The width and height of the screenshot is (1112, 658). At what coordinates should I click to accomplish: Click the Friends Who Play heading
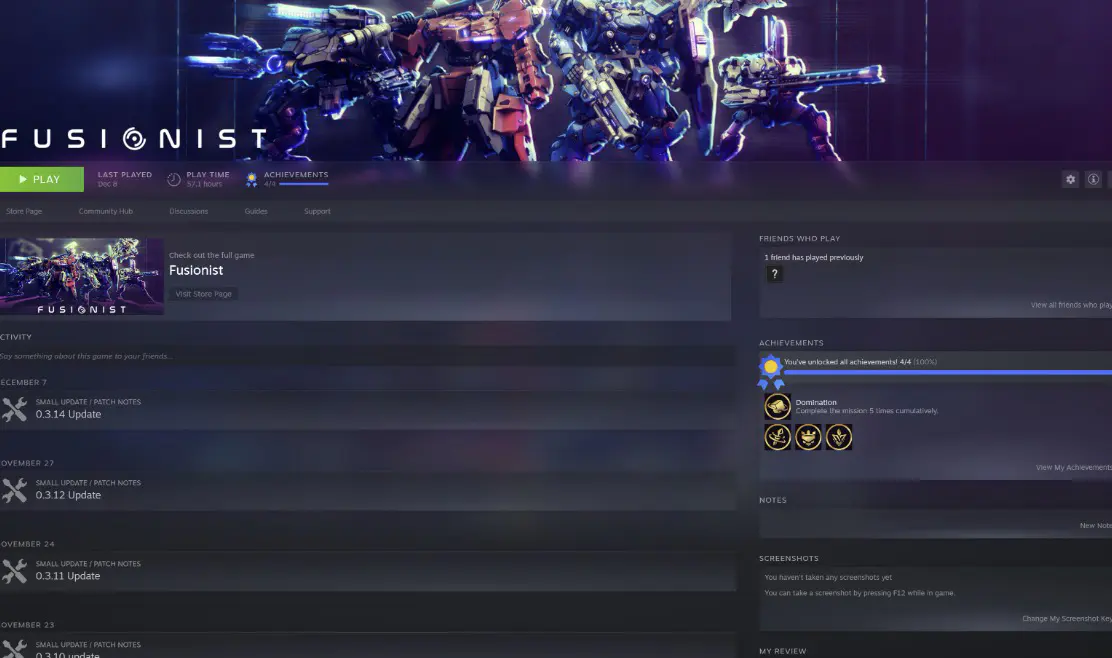click(799, 238)
